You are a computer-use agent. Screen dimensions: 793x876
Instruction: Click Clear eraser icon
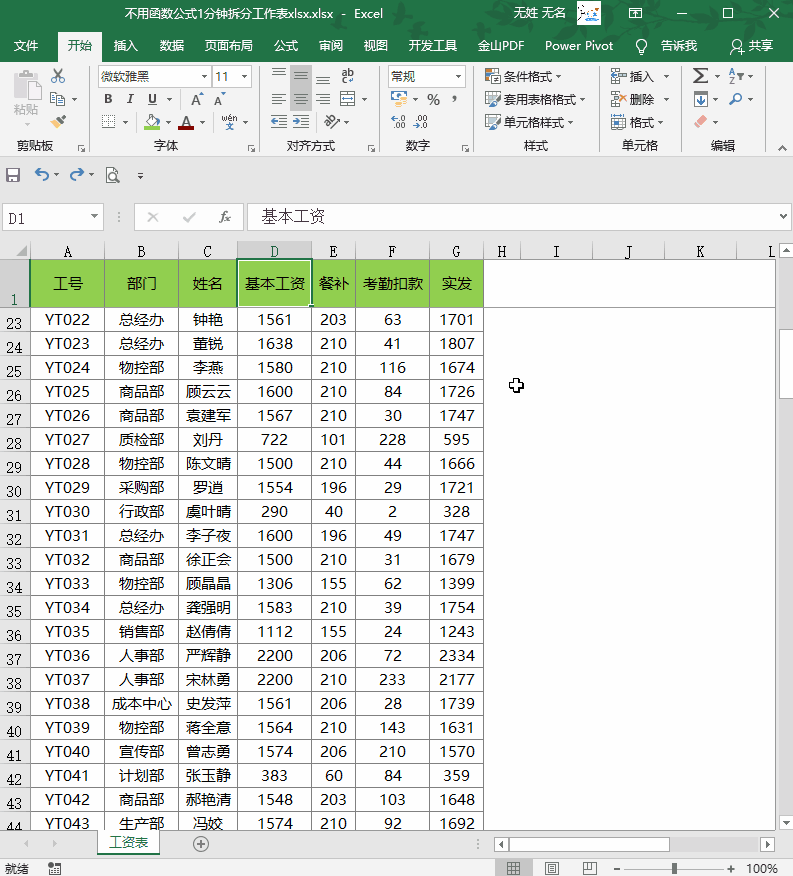tap(700, 122)
